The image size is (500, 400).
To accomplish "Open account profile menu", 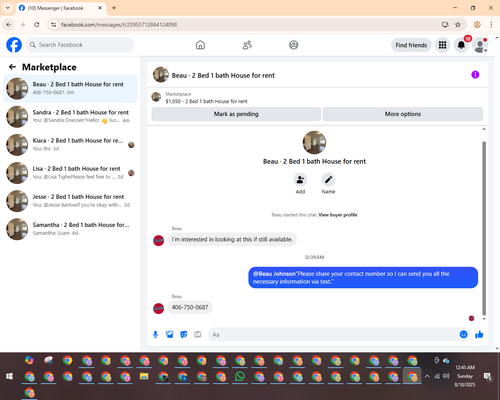I will pyautogui.click(x=480, y=45).
